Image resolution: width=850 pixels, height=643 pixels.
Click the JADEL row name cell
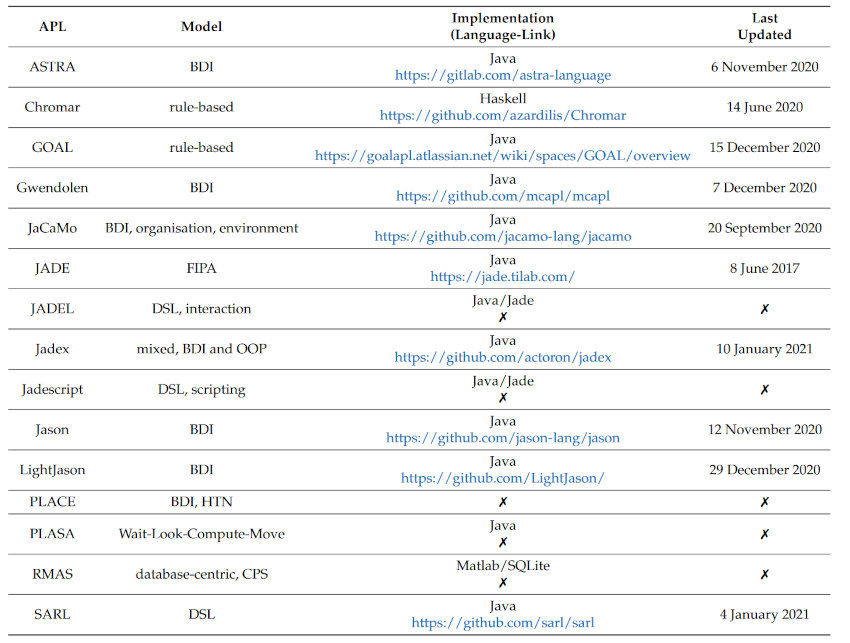click(52, 309)
